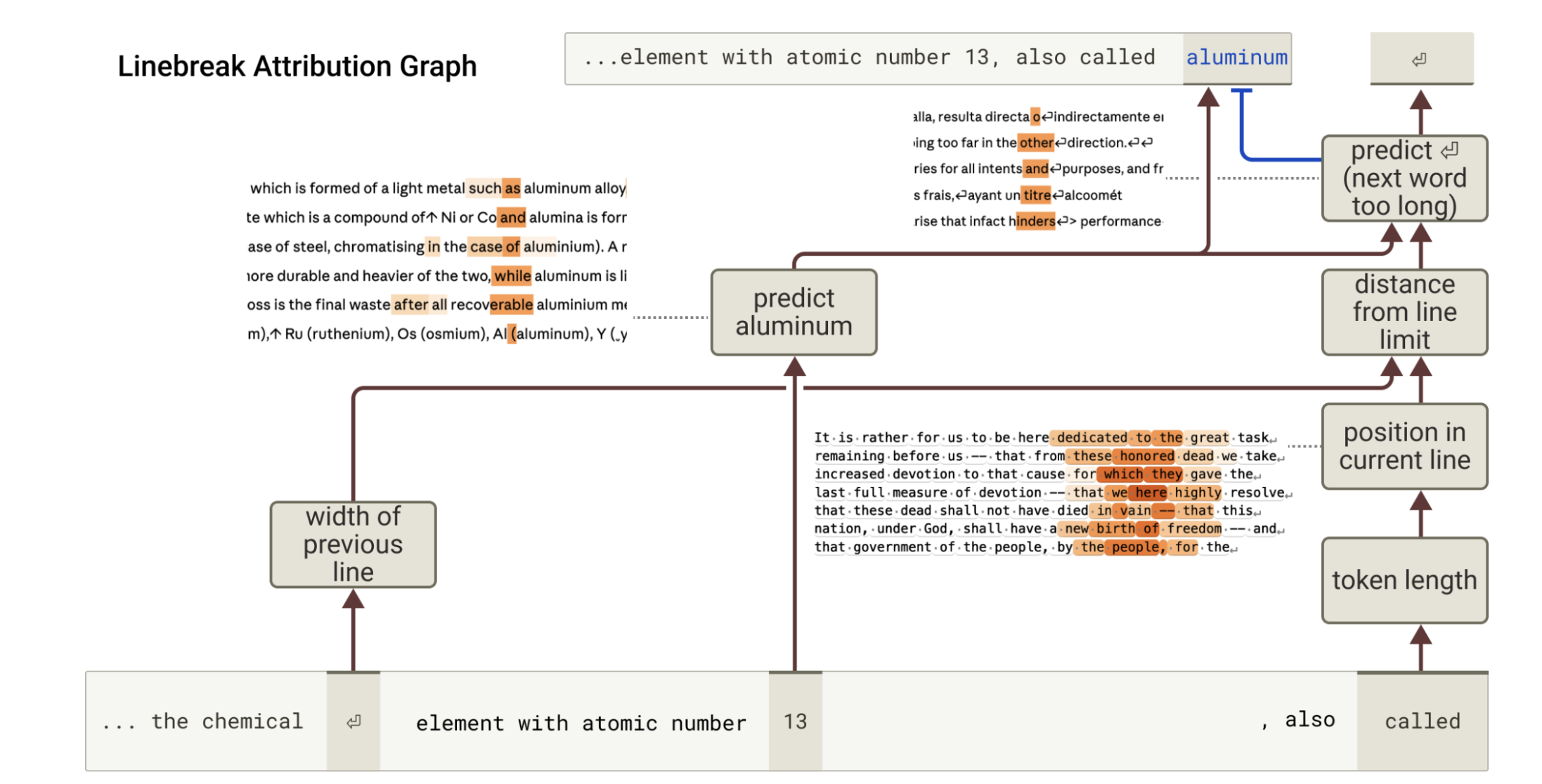Click the arrowhead below the newline output box
This screenshot has height=784, width=1542.
(x=1421, y=100)
